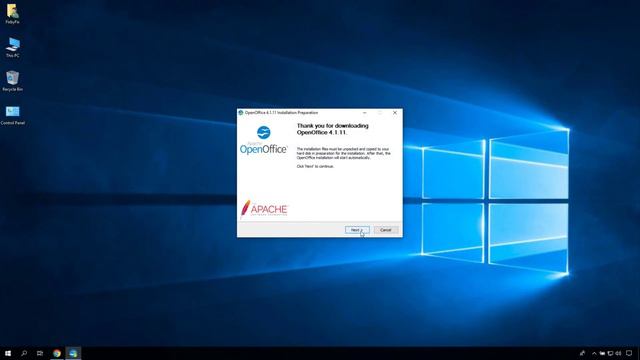This screenshot has width=640, height=360.
Task: Open the Action Center notifications
Action: point(629,353)
